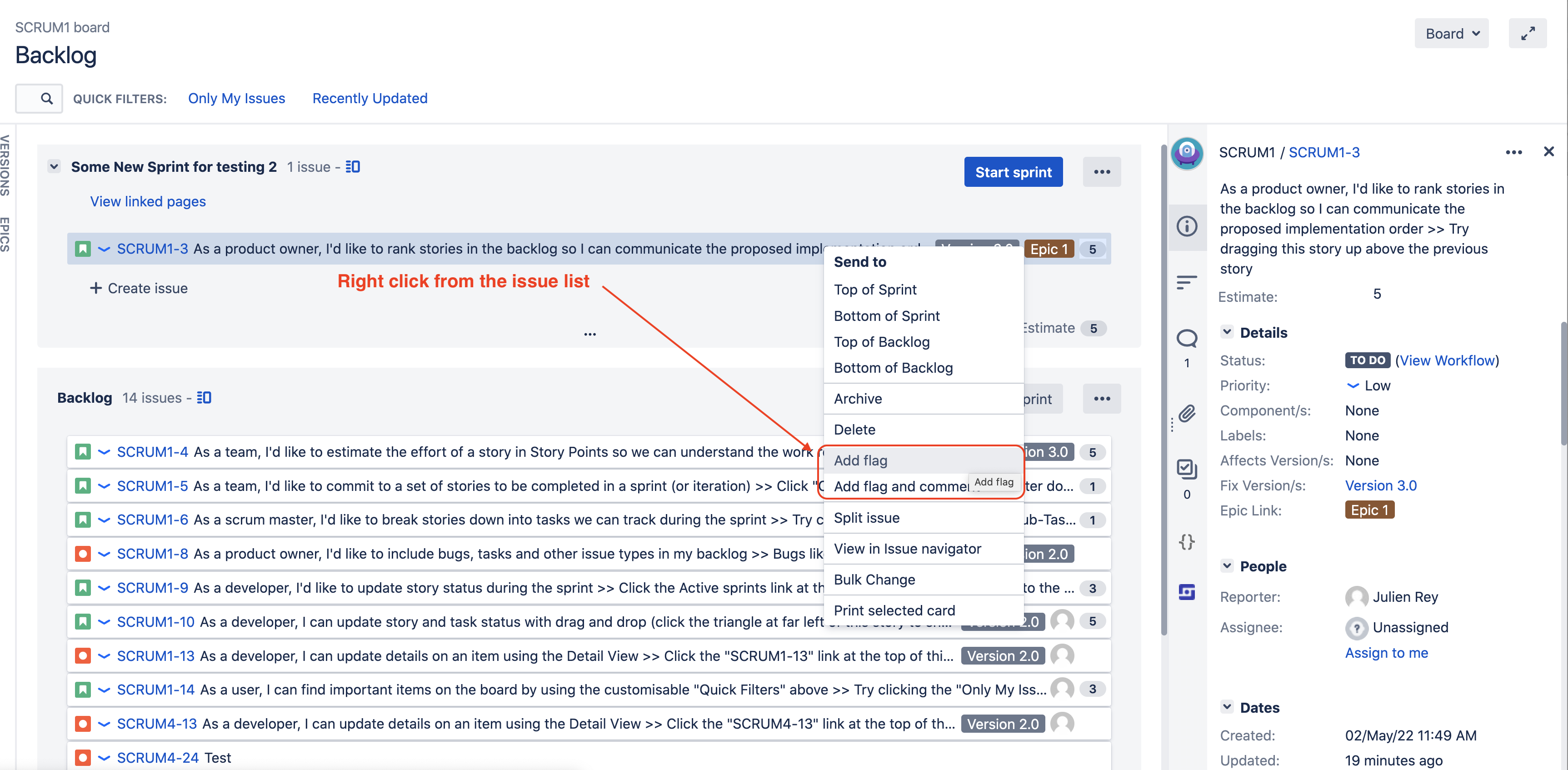Open the subtasks checklist icon
1568x770 pixels.
[x=1186, y=469]
